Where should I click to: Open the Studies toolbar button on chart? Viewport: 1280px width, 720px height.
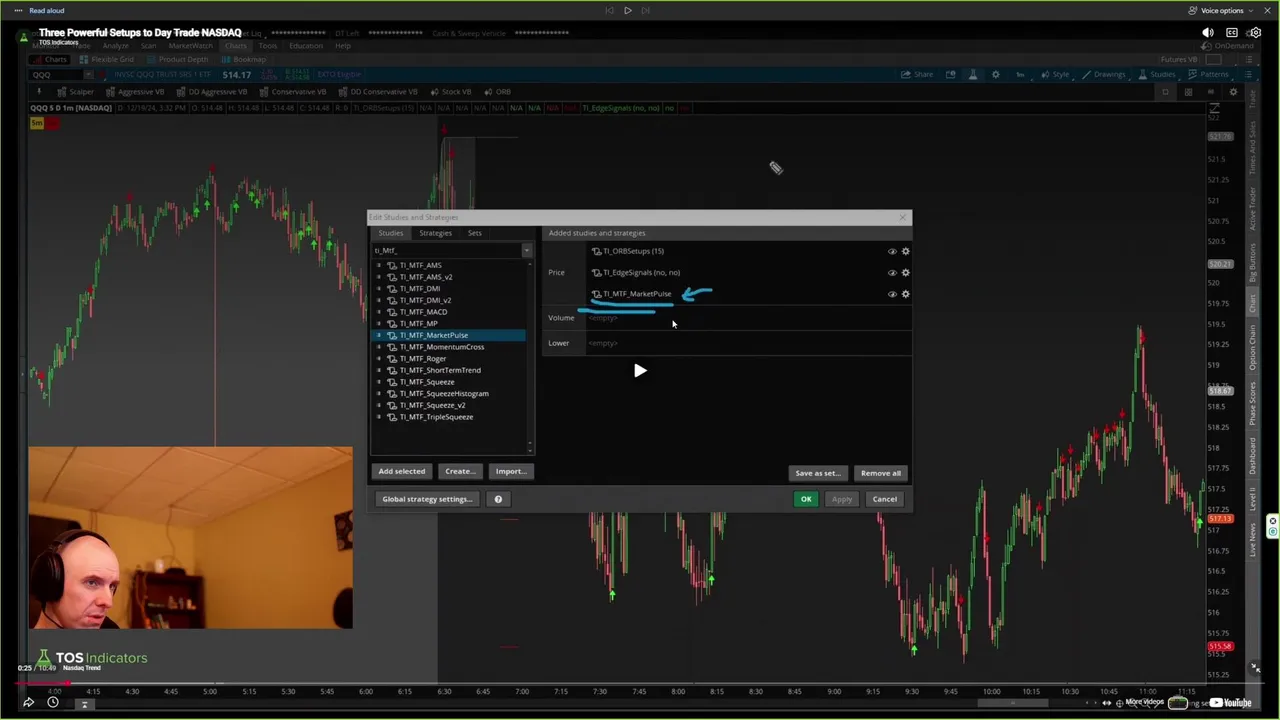[x=1156, y=74]
